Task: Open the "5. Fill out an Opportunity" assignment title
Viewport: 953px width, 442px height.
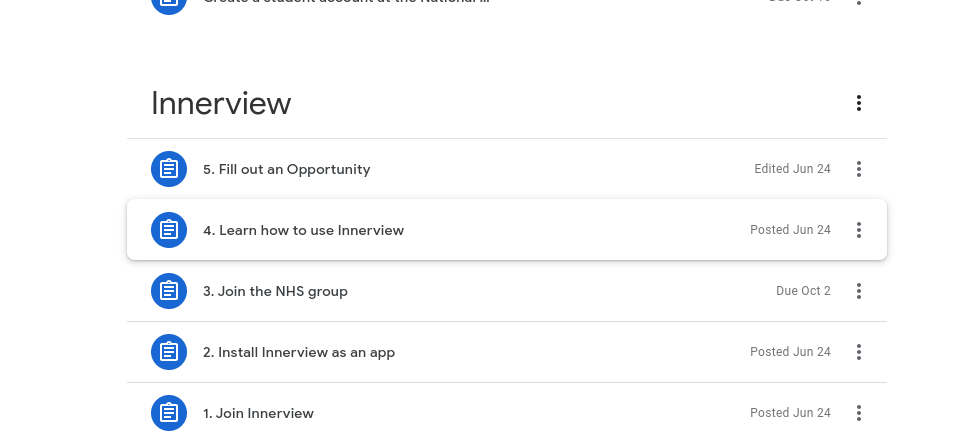Action: click(286, 170)
